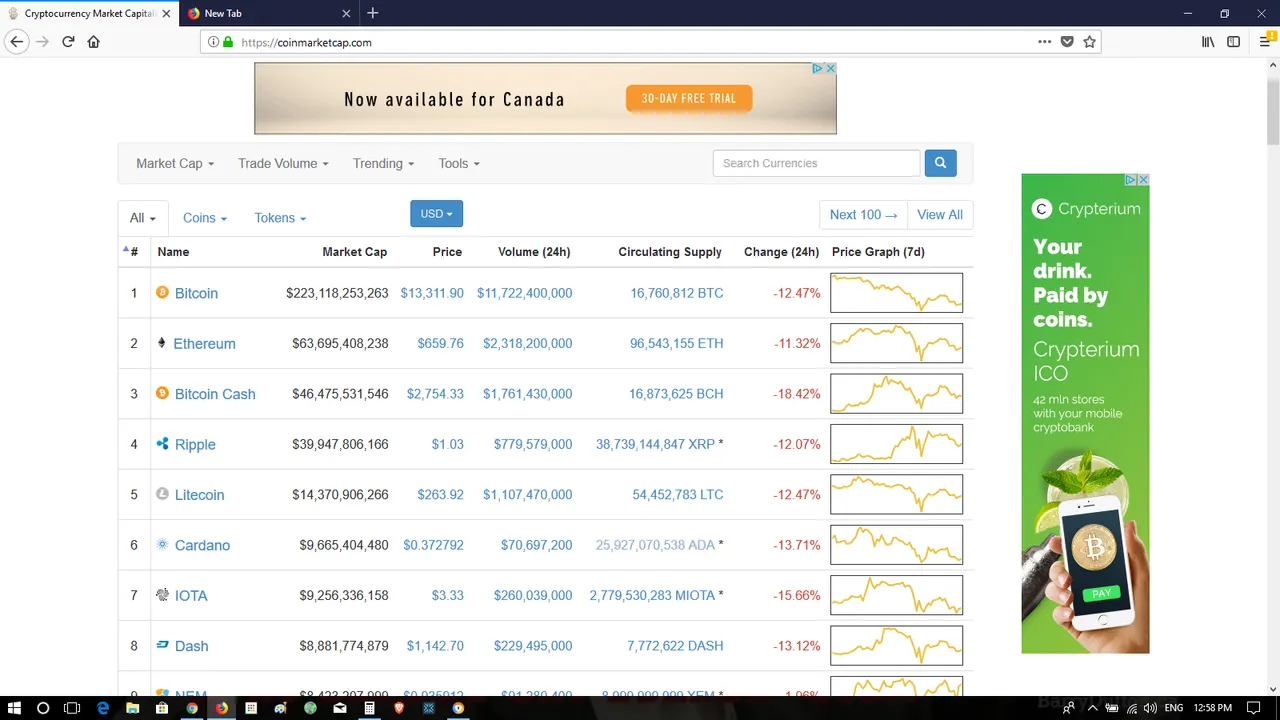Sort table by Market Cap header
The image size is (1280, 720).
354,252
